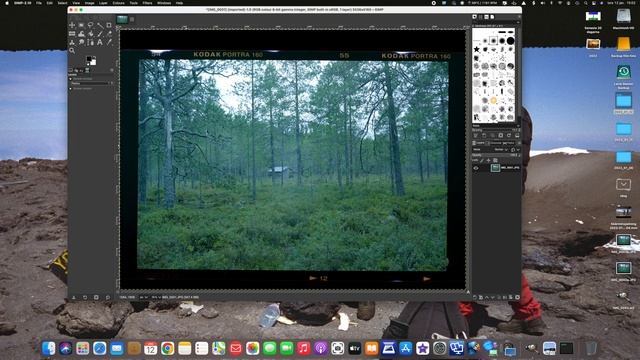Select the Paintbrush tool
Image resolution: width=640 pixels, height=360 pixels.
(100, 33)
